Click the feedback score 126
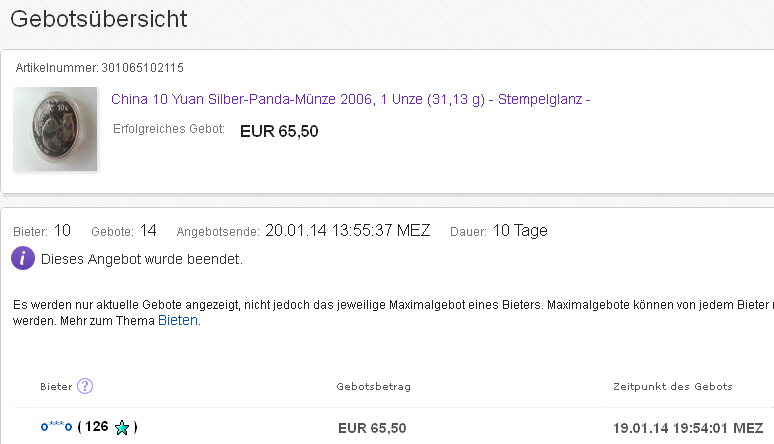 pyautogui.click(x=97, y=428)
